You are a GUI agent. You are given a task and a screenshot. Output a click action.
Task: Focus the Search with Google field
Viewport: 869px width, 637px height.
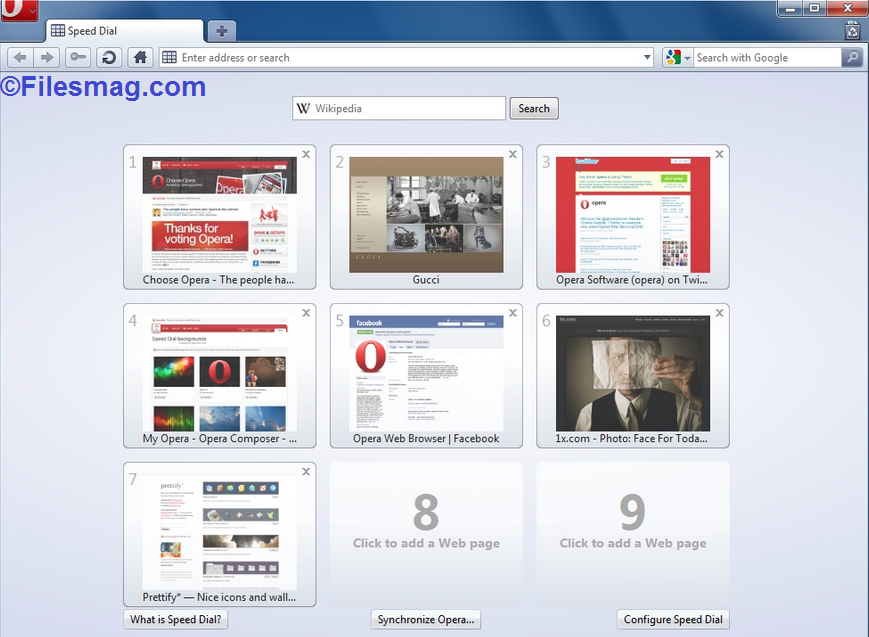click(767, 57)
